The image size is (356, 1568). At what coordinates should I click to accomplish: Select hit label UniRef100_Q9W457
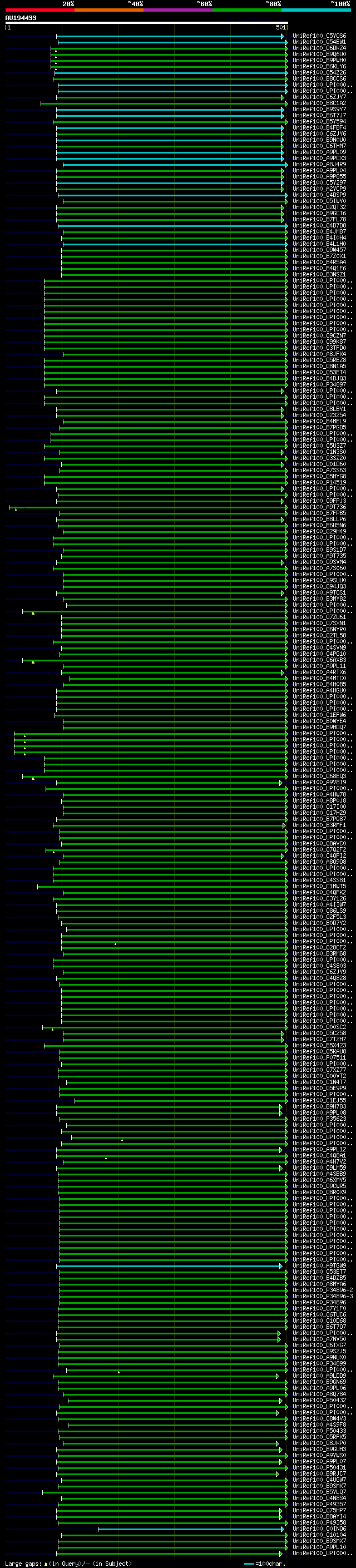pyautogui.click(x=319, y=250)
